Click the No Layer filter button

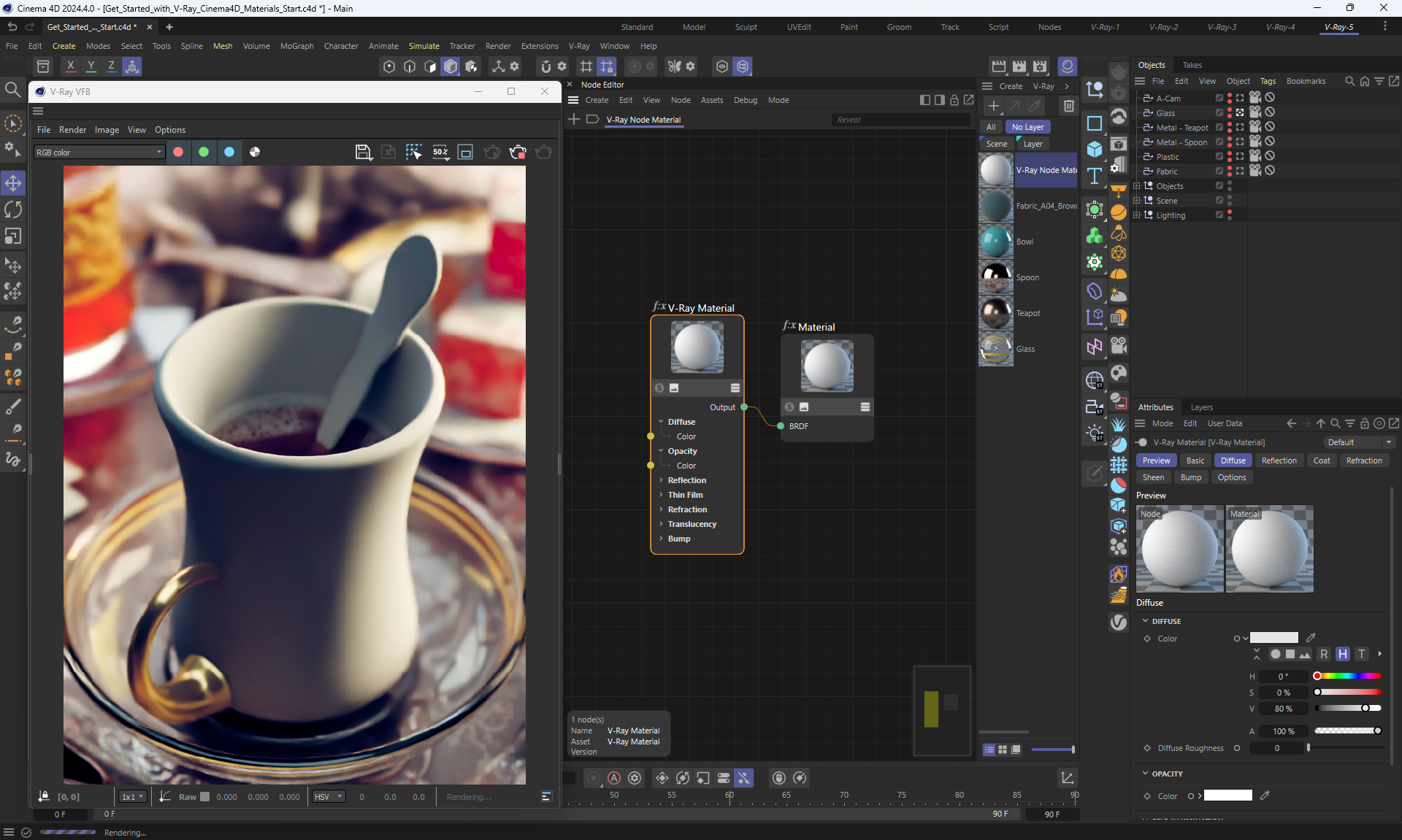tap(1027, 127)
